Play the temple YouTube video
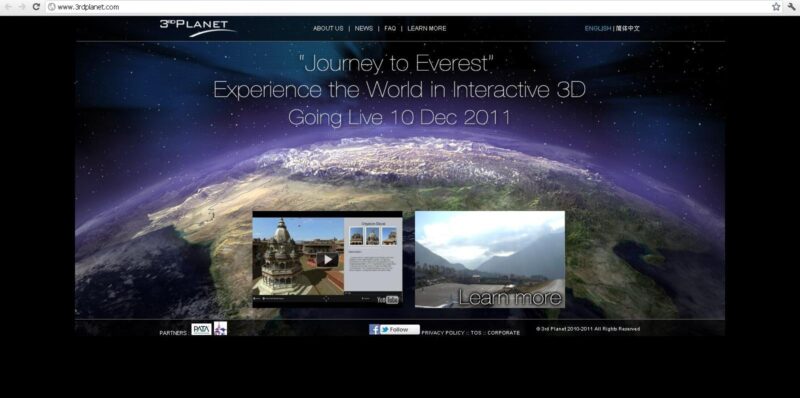Image resolution: width=800 pixels, height=398 pixels. tap(328, 260)
